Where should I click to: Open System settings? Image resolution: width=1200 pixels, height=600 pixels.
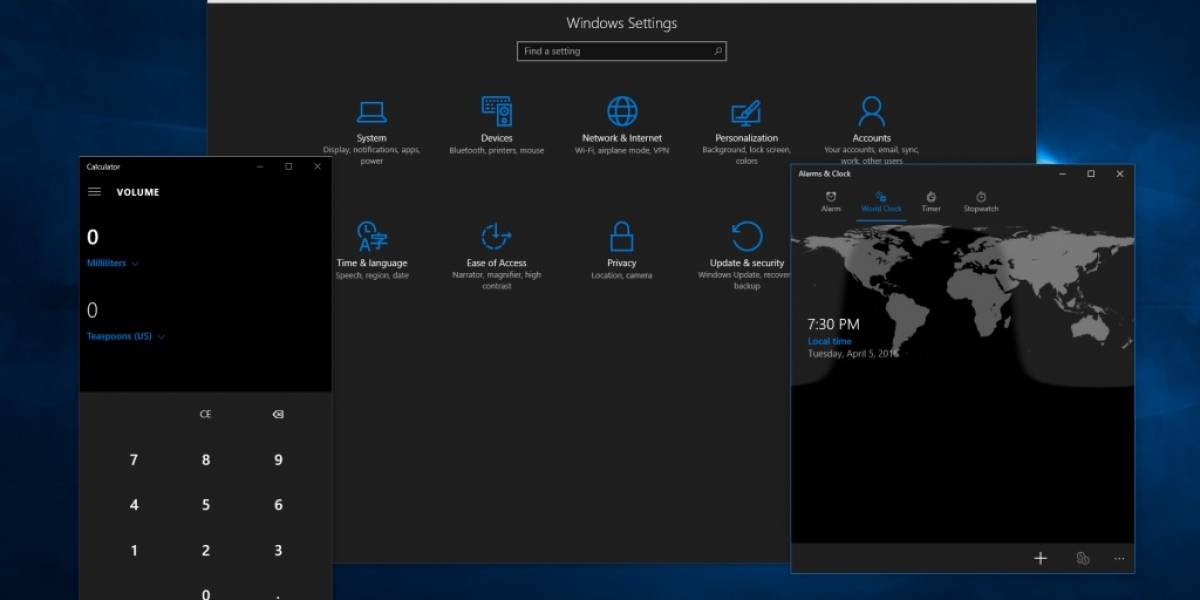371,131
